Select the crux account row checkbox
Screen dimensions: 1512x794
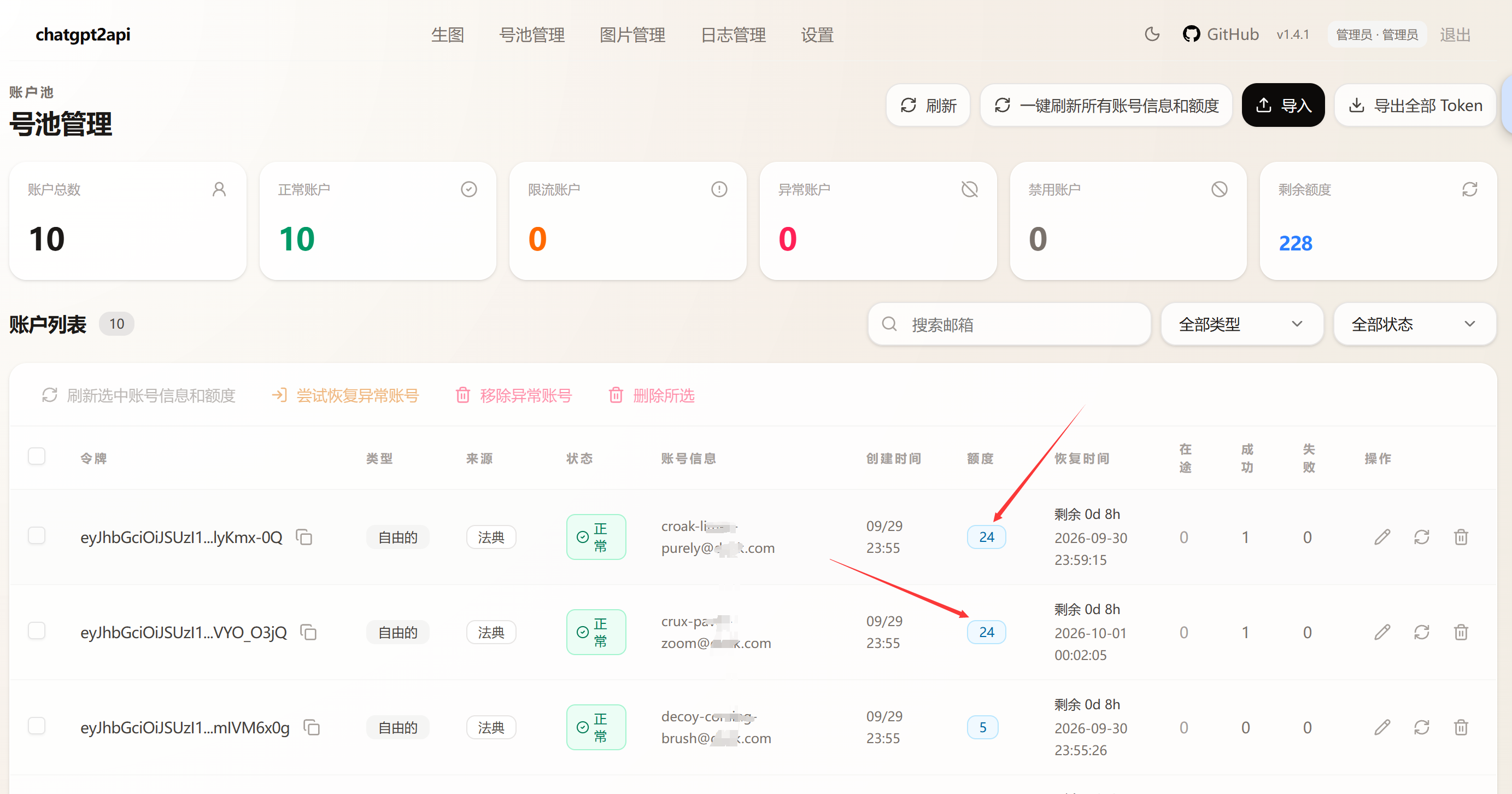click(x=37, y=630)
